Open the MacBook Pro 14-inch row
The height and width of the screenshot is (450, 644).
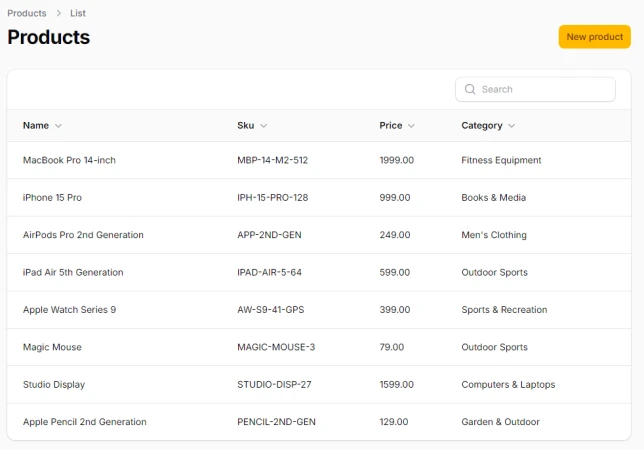click(x=69, y=160)
